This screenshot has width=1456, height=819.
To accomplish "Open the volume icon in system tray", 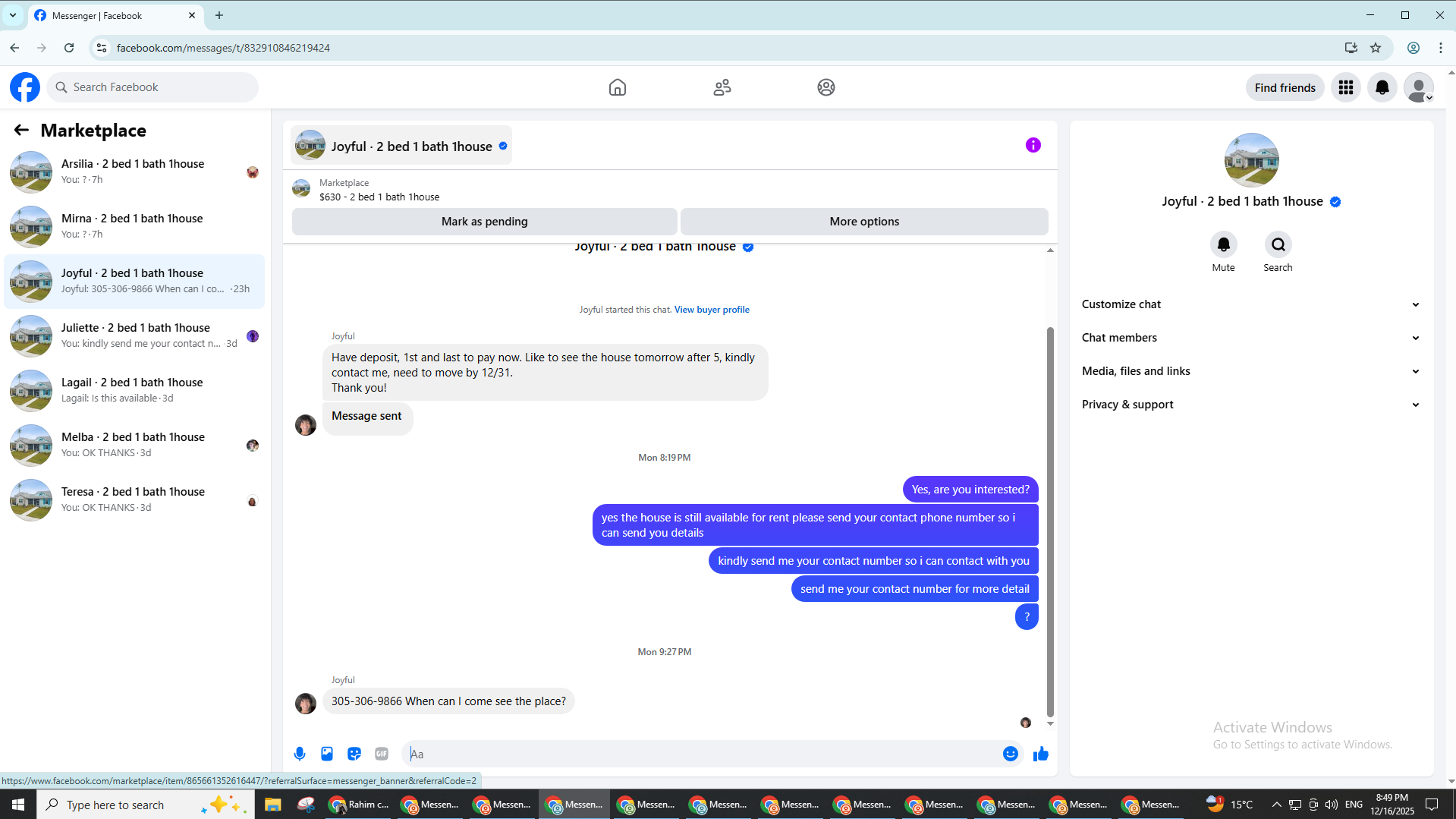I will point(1332,805).
